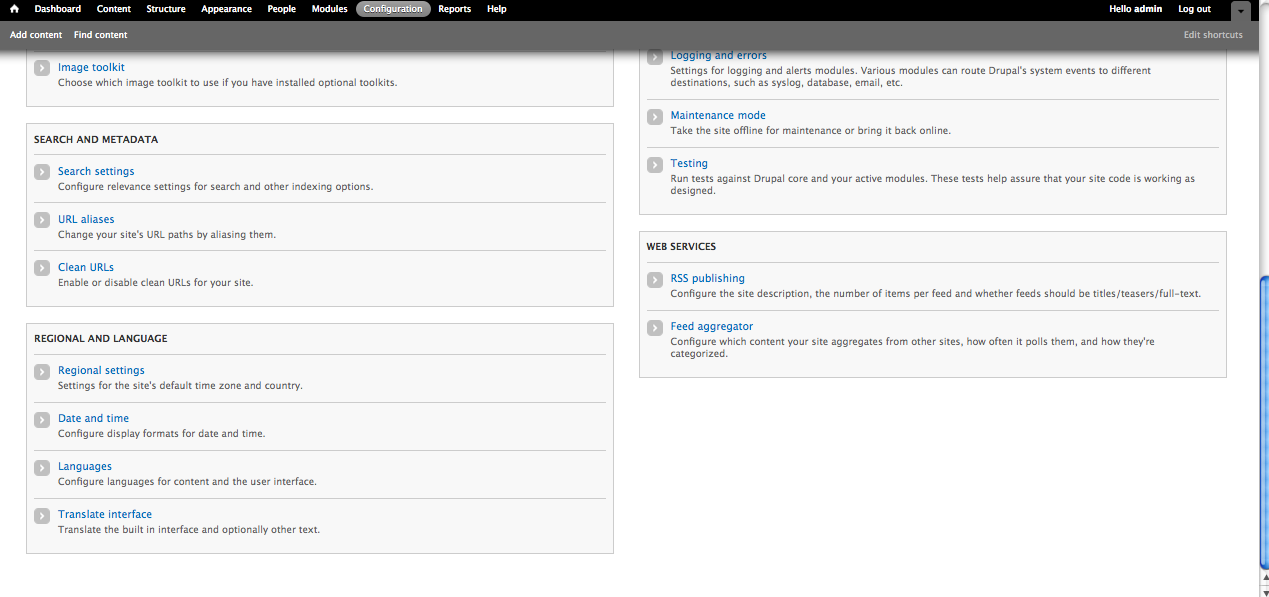
Task: Click the arrow icon beside Logging and errors
Action: pos(654,56)
